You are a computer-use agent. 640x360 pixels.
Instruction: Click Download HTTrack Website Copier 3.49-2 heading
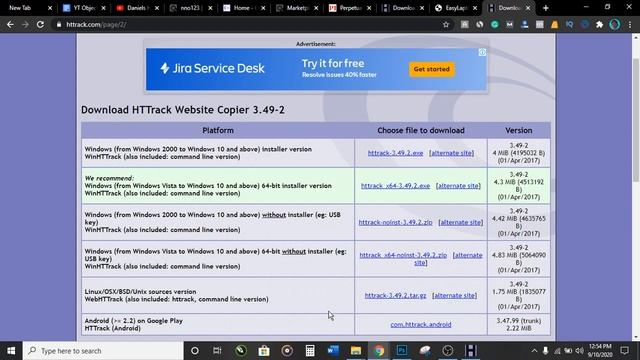click(x=182, y=109)
